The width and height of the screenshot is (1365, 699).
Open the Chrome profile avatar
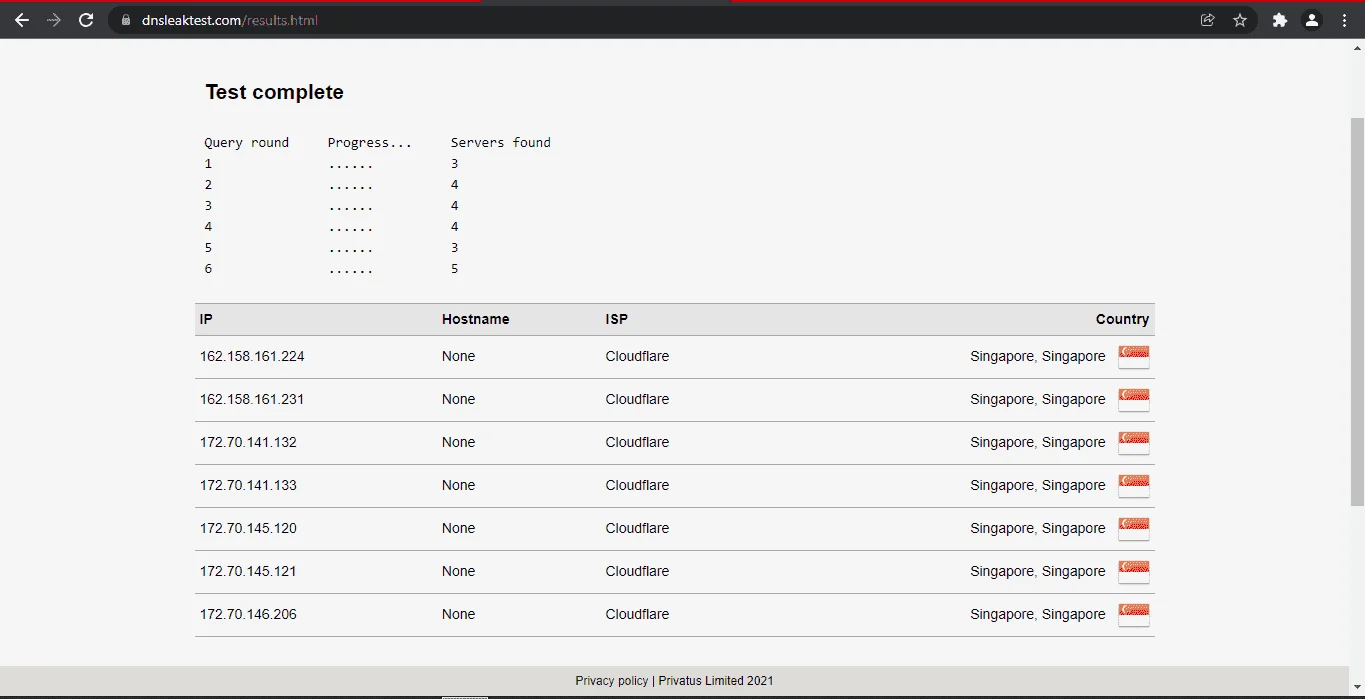click(1312, 20)
